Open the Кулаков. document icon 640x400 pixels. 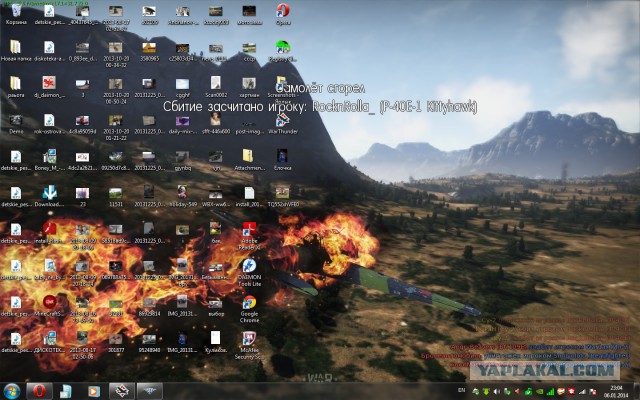coord(216,342)
